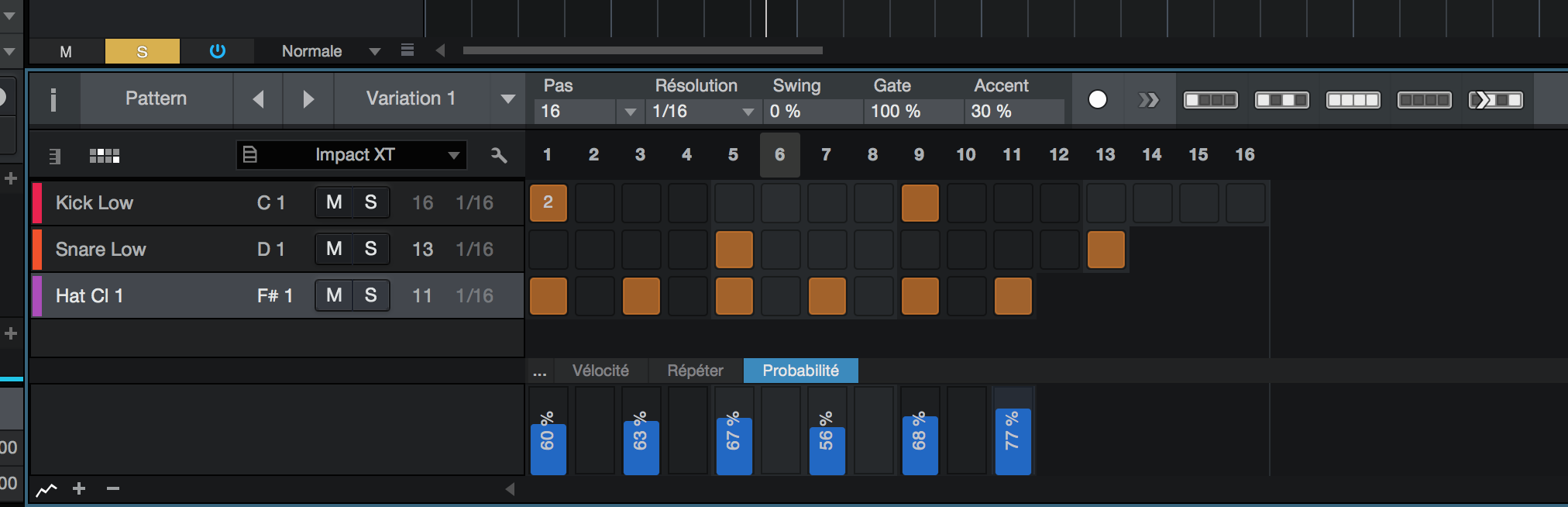Mute the Kick Low lane
This screenshot has height=507, width=1568.
pos(334,202)
